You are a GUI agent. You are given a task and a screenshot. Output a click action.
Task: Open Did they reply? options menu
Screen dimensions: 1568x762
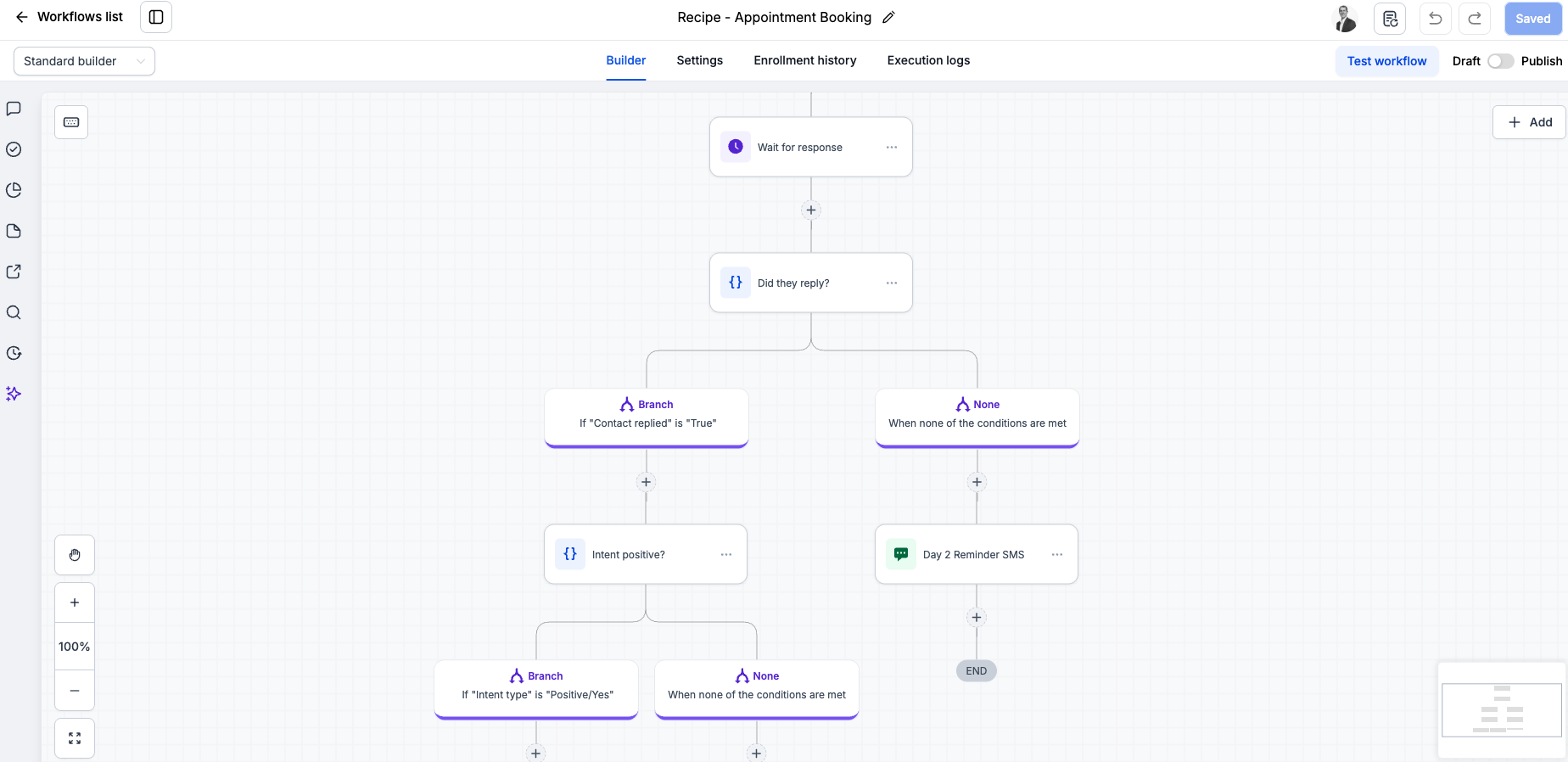point(892,283)
